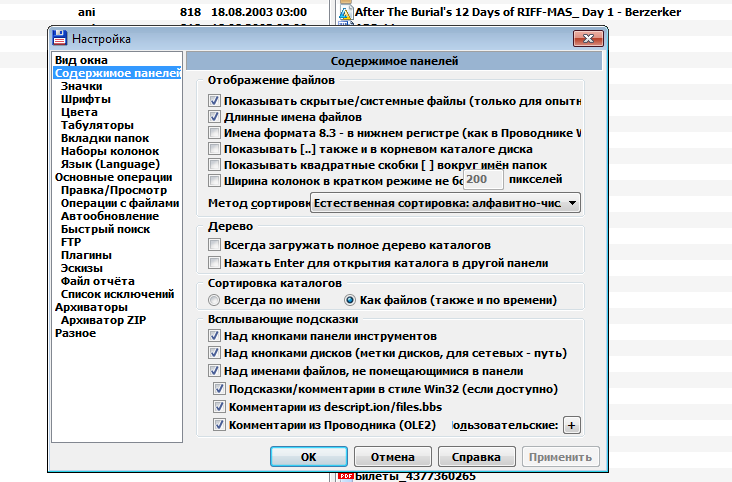The image size is (732, 482).
Task: Check Нажать Enter для открытия каталога option
Action: tap(214, 263)
